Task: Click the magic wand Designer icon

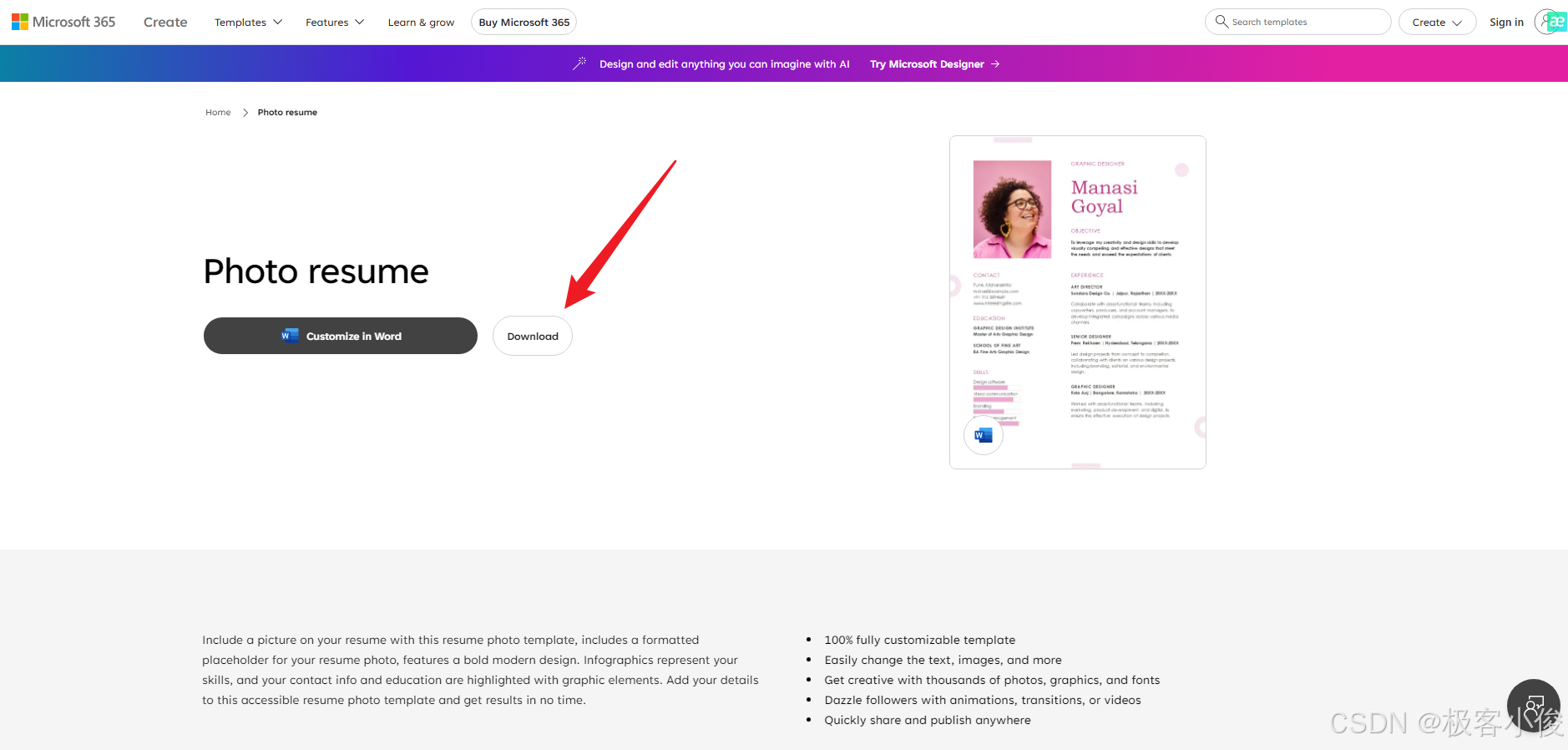Action: [579, 63]
